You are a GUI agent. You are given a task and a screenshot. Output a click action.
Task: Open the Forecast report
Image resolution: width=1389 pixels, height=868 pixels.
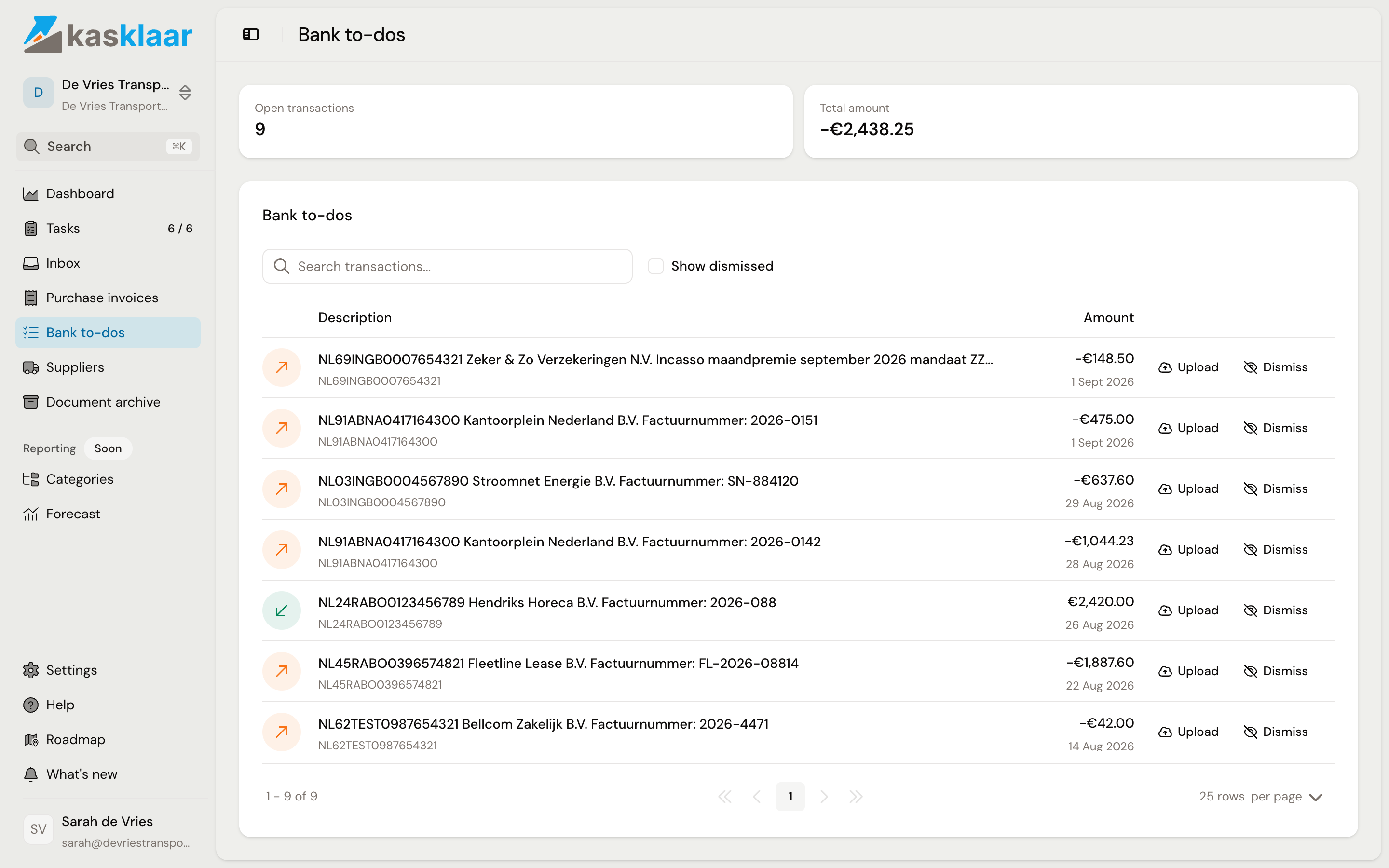pyautogui.click(x=108, y=514)
